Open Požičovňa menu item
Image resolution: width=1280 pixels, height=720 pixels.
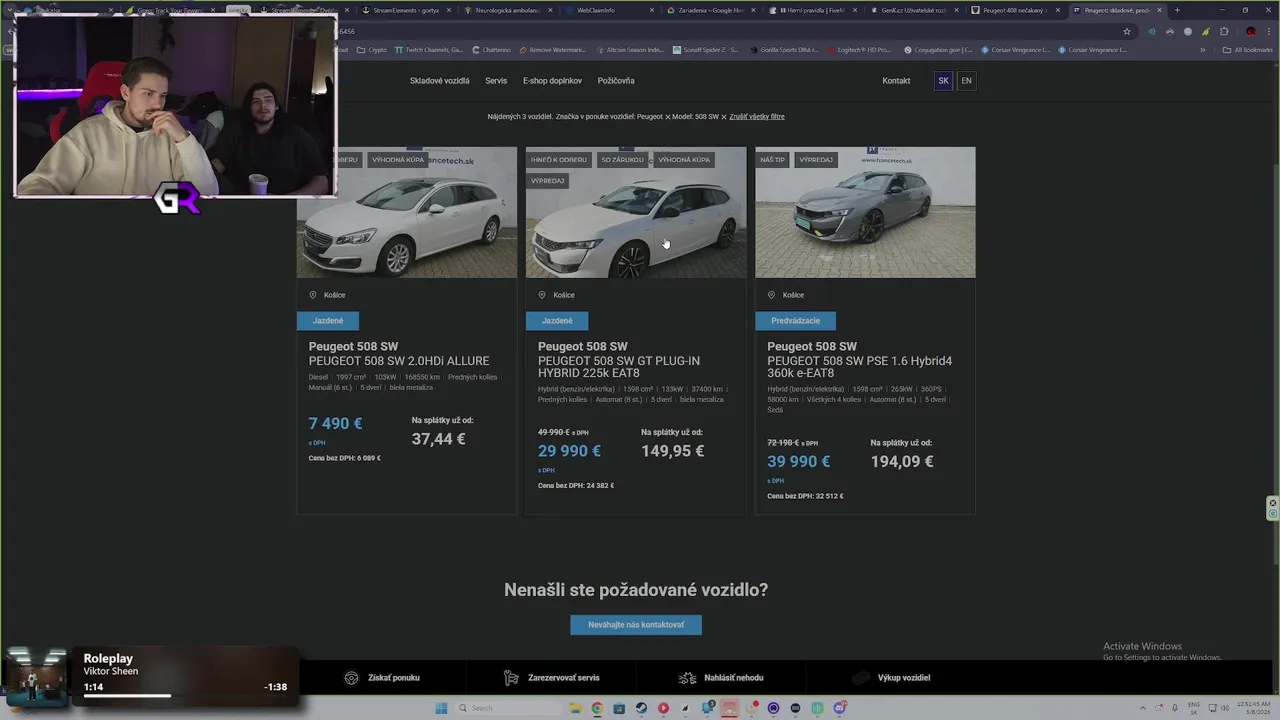point(616,81)
